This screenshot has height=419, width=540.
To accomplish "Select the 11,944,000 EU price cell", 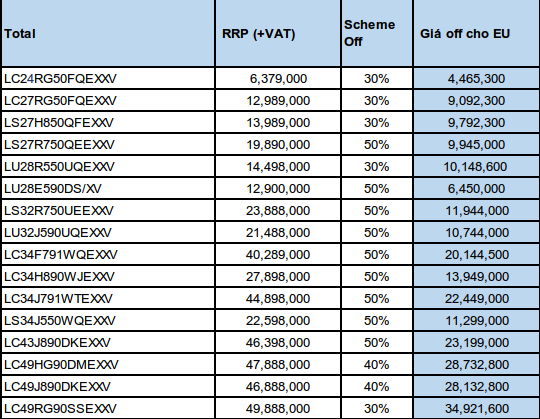I will pos(477,211).
